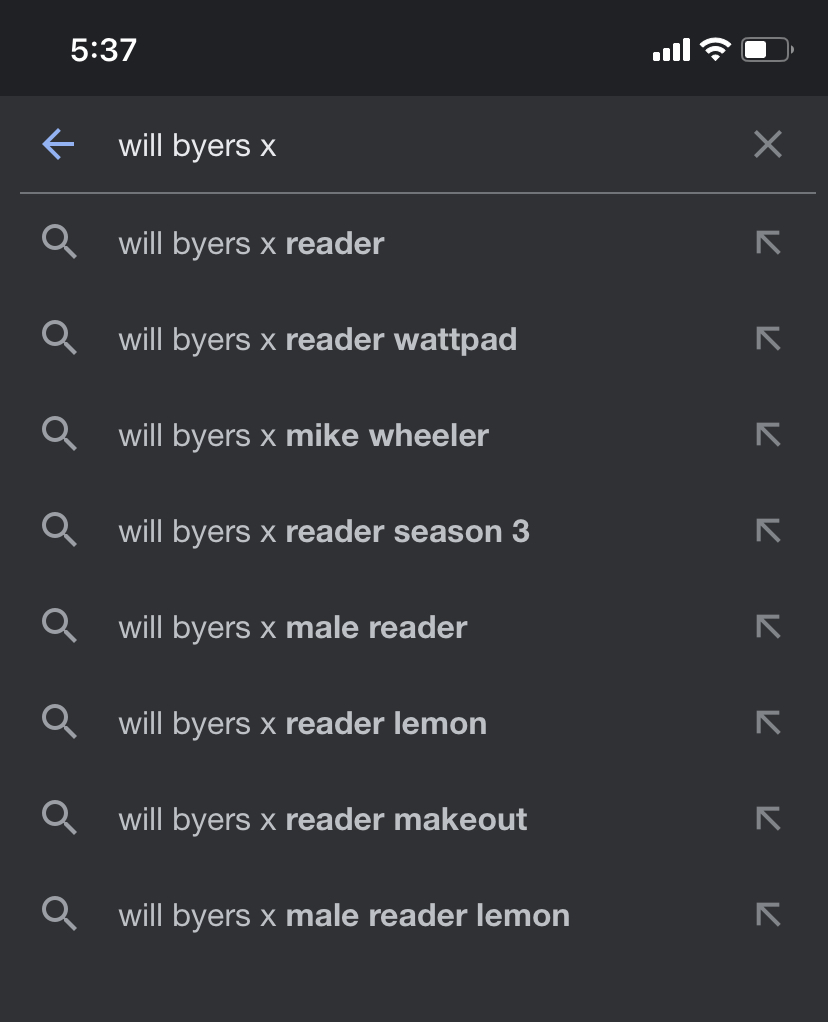Select suggestion 'will byers x reader'
Viewport: 828px width, 1022px height.
click(252, 243)
